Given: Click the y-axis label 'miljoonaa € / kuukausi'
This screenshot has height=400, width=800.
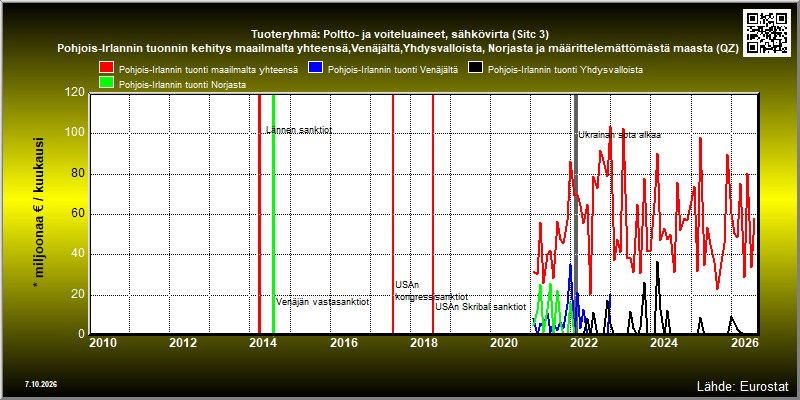Looking at the screenshot, I should (x=40, y=213).
